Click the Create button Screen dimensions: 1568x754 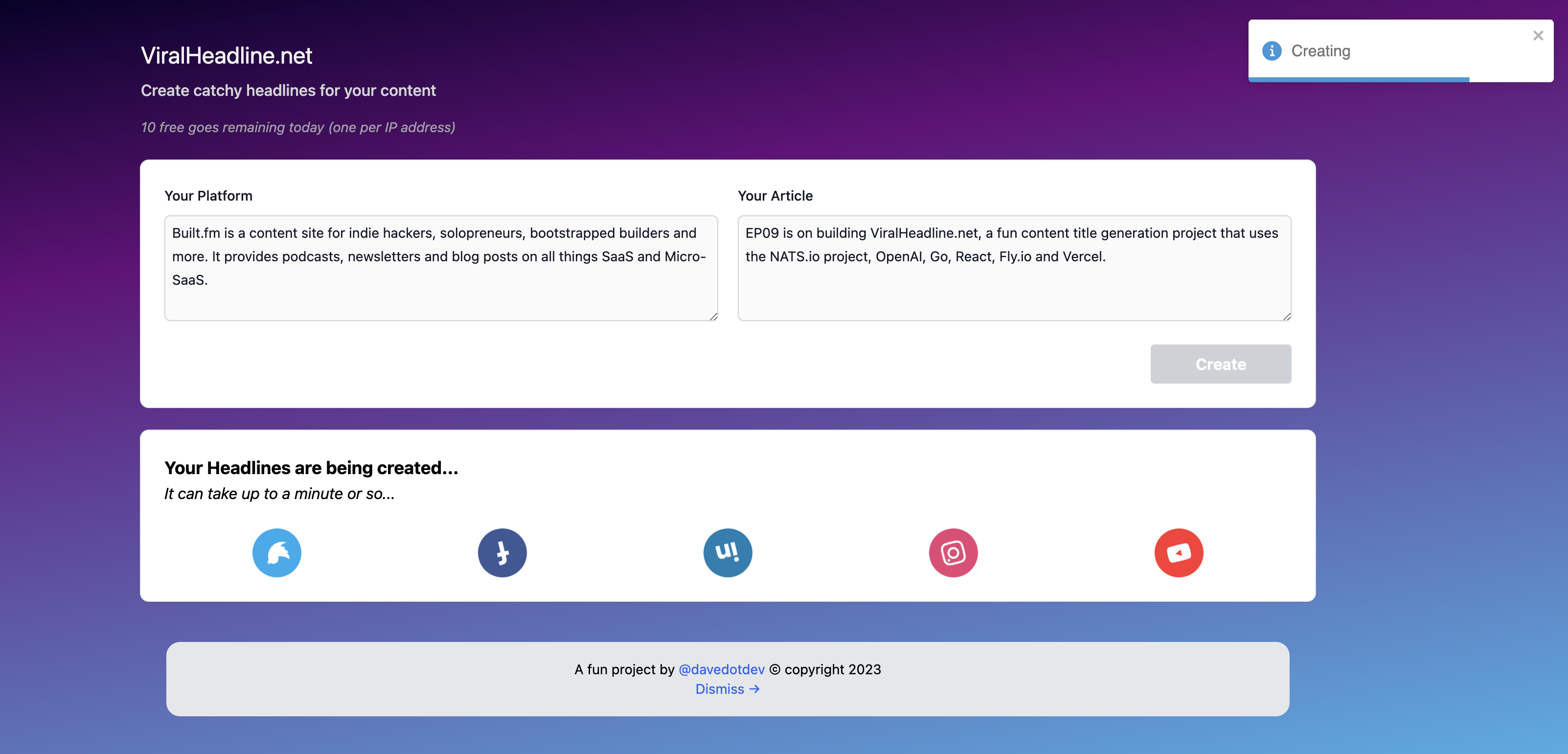click(1221, 364)
